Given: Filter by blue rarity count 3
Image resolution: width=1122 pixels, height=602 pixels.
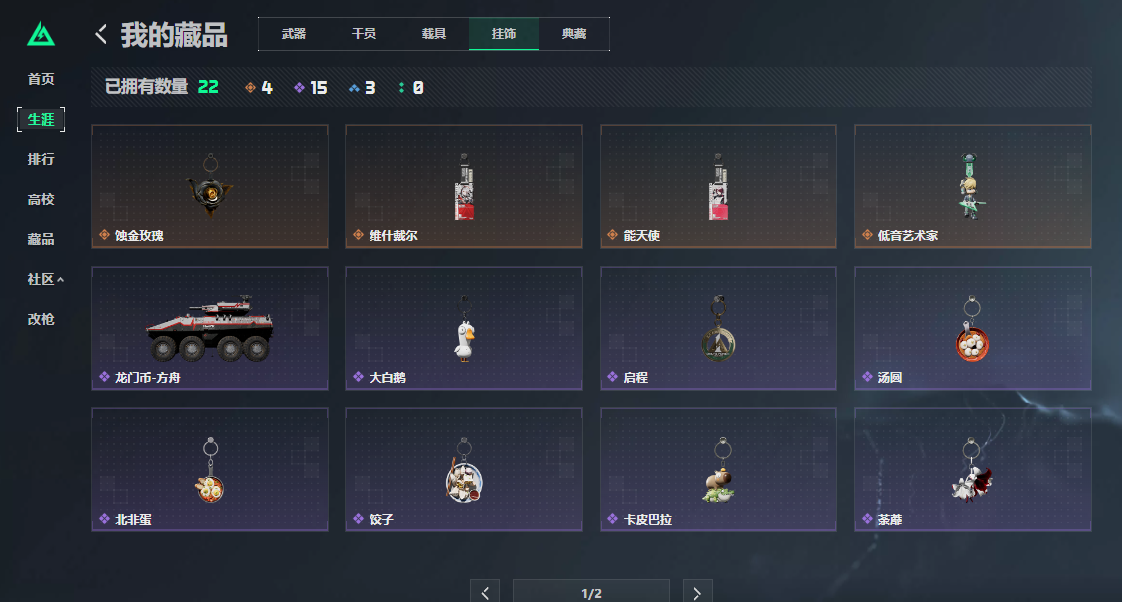Looking at the screenshot, I should point(362,87).
